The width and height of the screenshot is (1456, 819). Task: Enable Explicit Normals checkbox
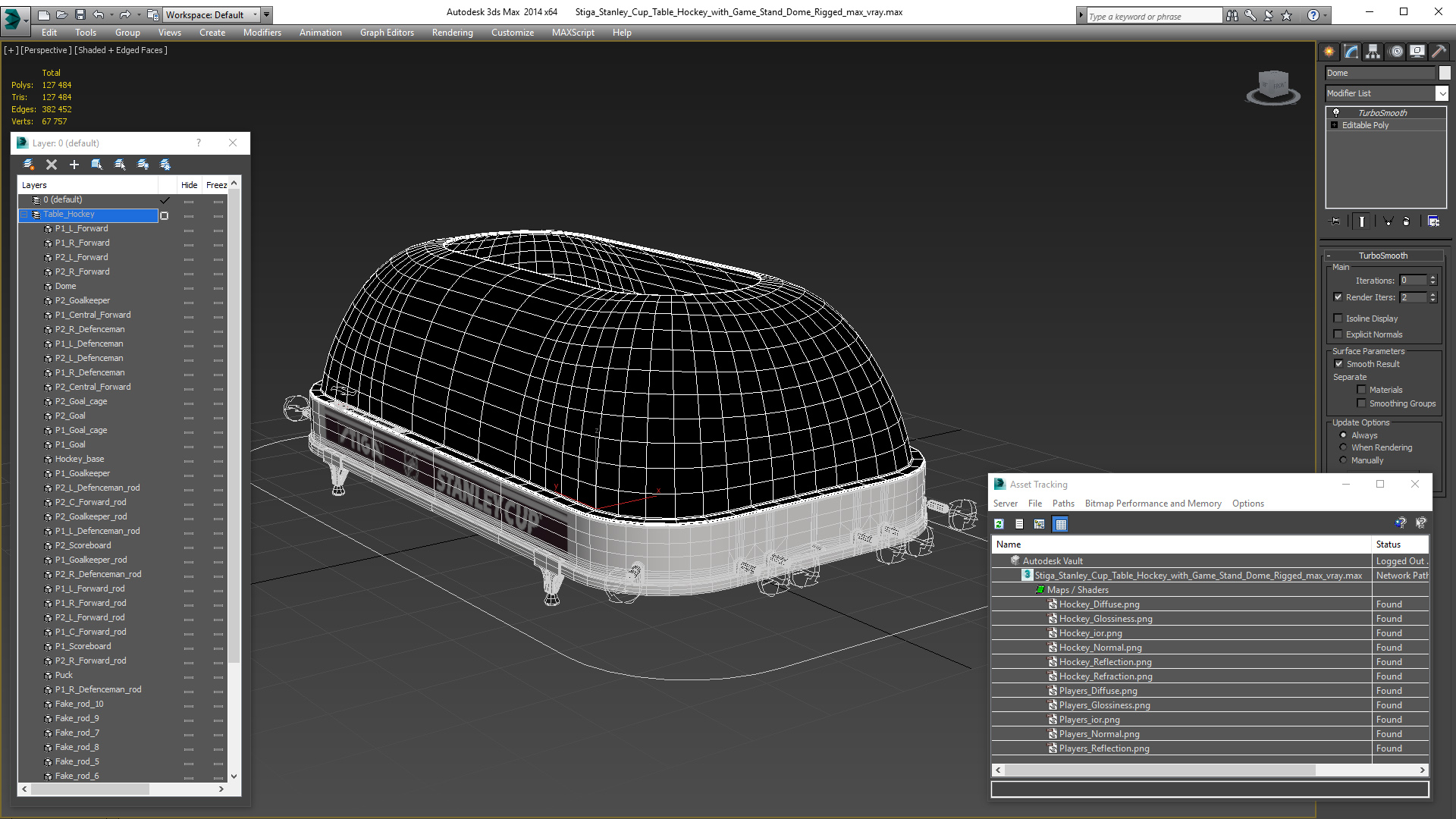pyautogui.click(x=1338, y=334)
